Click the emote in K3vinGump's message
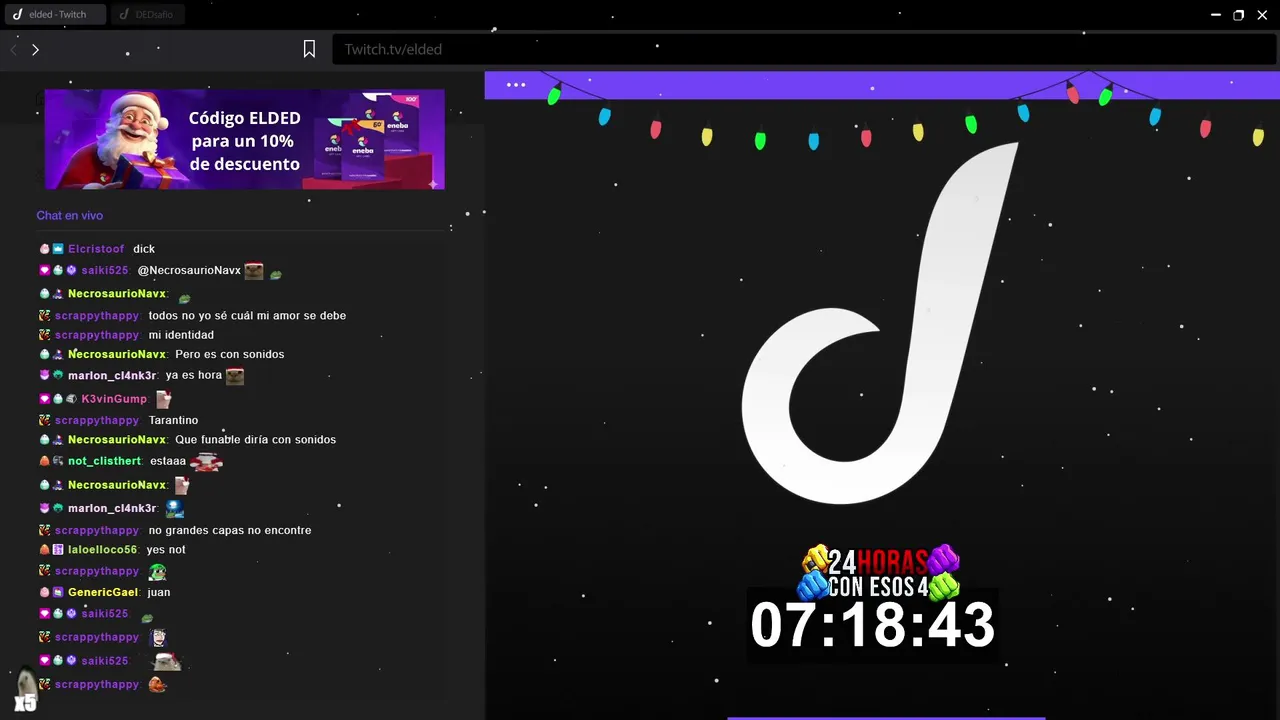1280x720 pixels. click(x=164, y=399)
